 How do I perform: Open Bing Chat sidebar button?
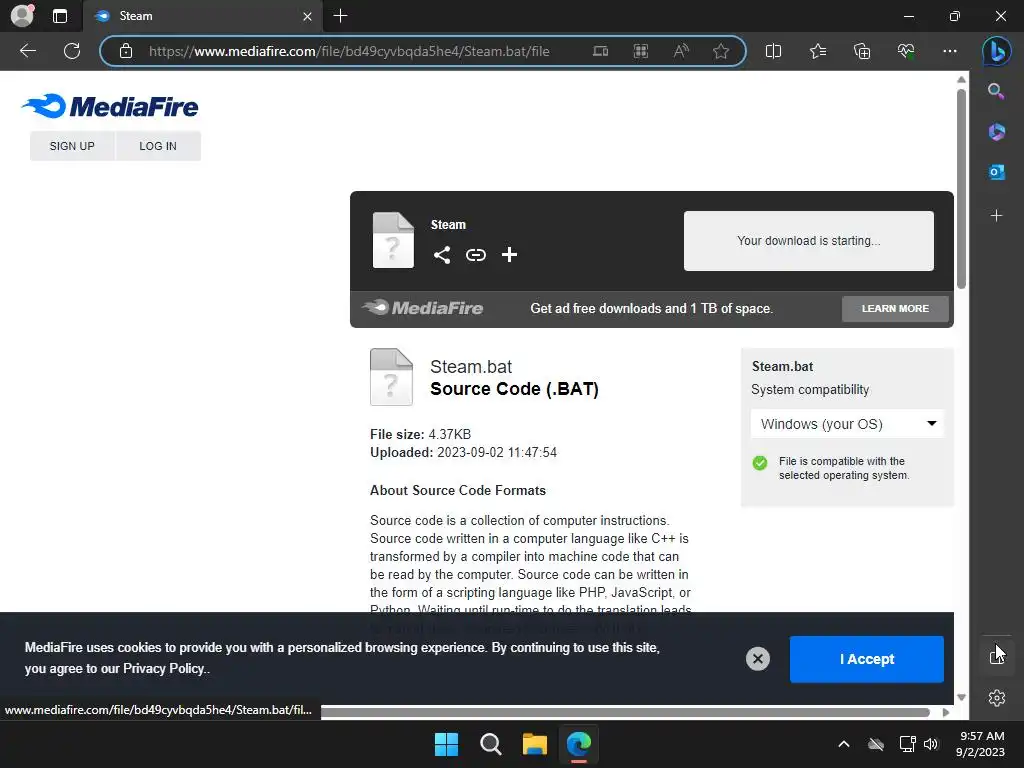point(997,51)
